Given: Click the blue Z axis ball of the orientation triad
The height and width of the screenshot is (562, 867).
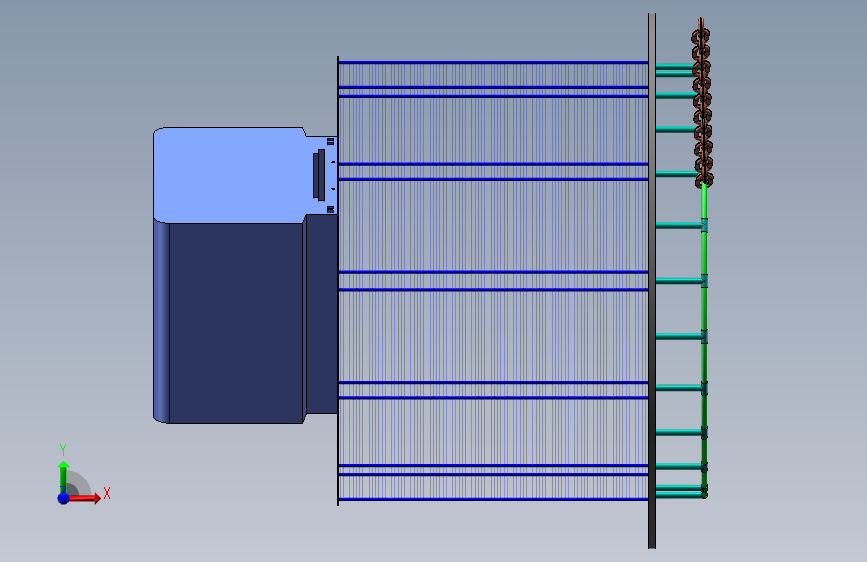Looking at the screenshot, I should tap(63, 498).
